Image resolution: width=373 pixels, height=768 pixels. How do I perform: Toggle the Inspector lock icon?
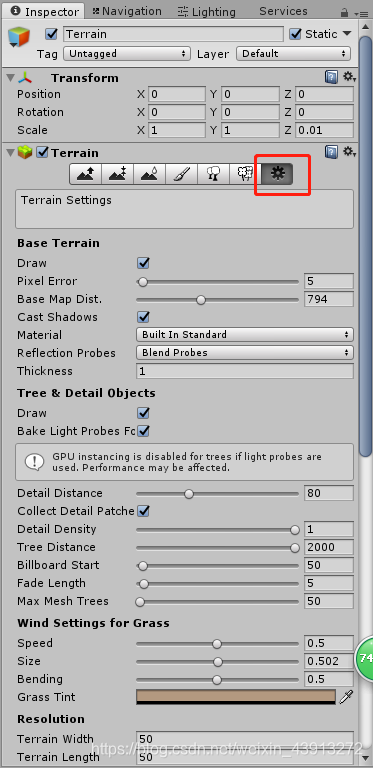pyautogui.click(x=345, y=12)
